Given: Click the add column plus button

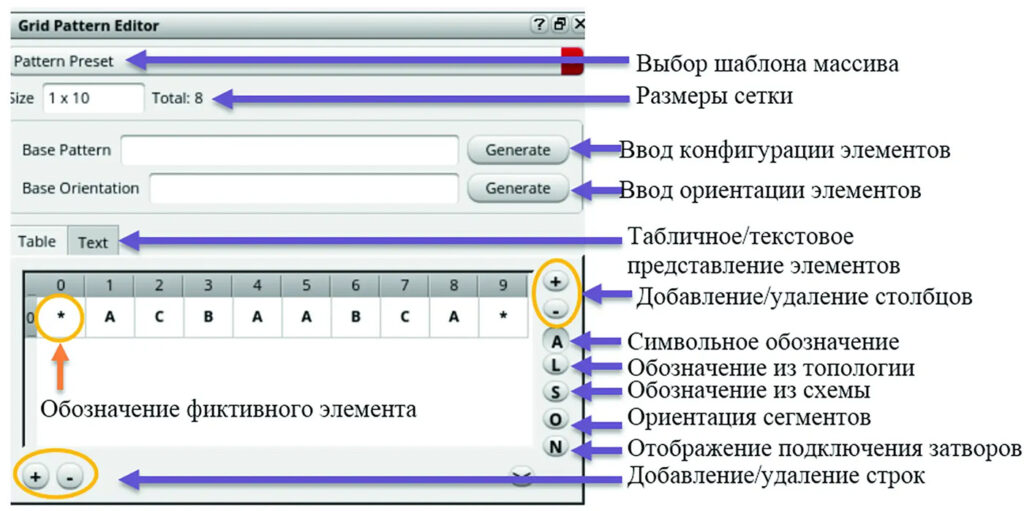Looking at the screenshot, I should click(x=556, y=282).
